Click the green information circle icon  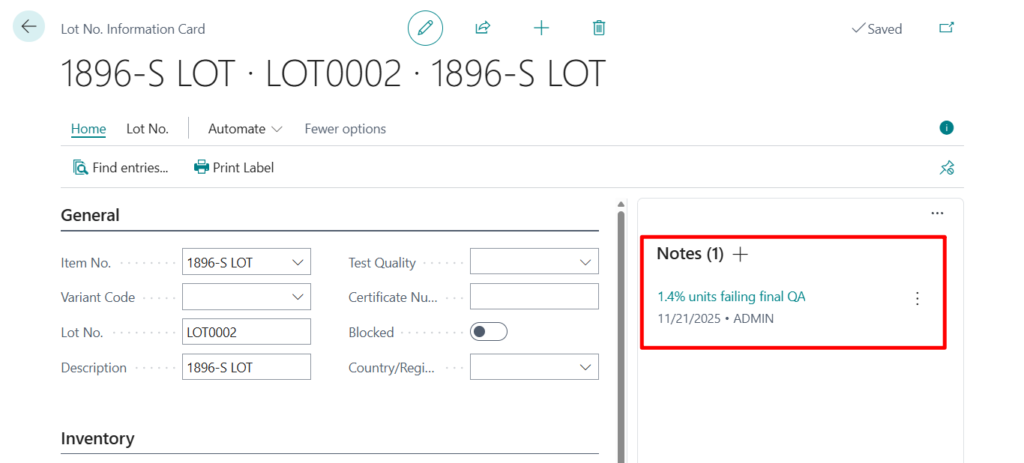tap(946, 128)
